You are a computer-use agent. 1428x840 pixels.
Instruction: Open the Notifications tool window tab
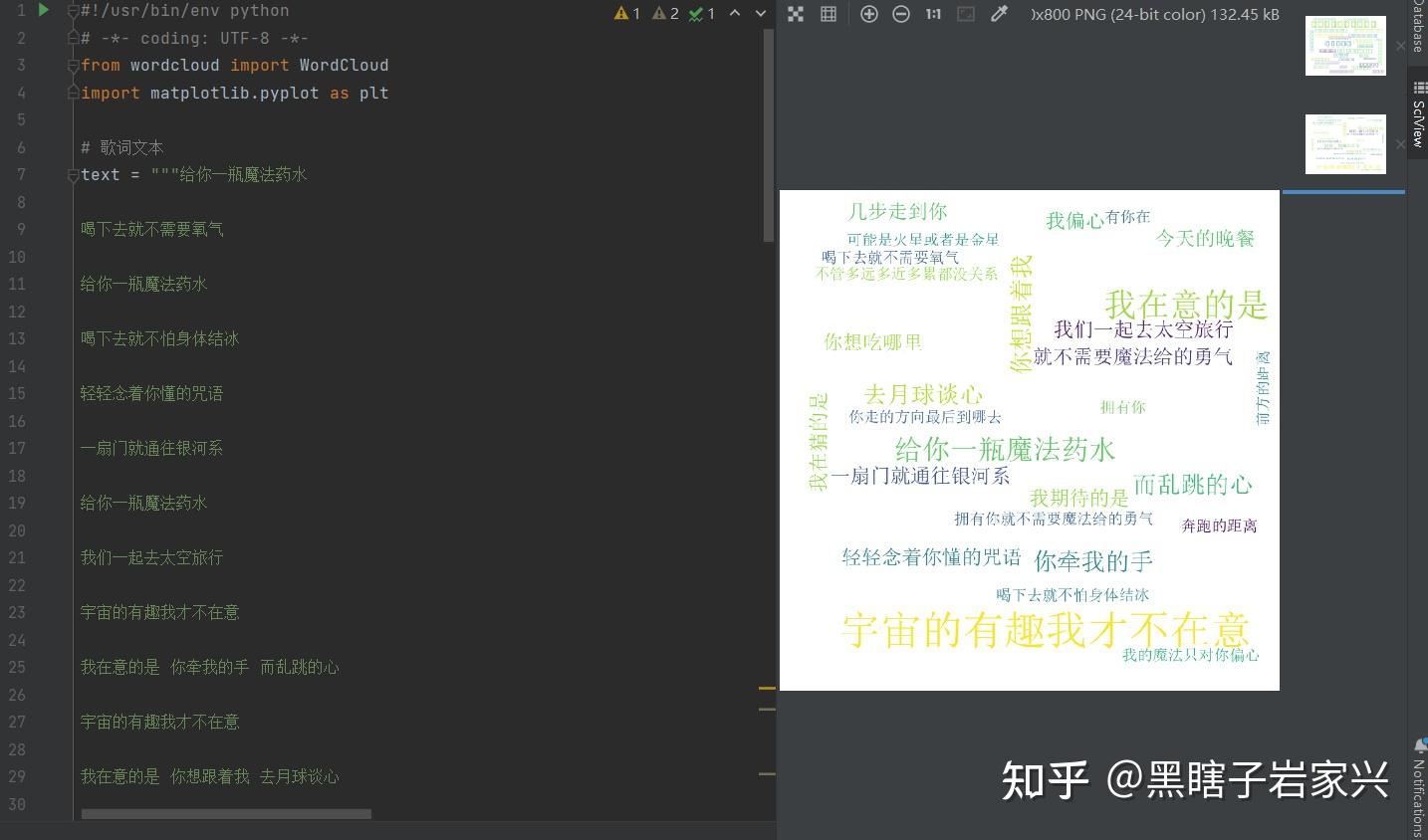[x=1418, y=786]
